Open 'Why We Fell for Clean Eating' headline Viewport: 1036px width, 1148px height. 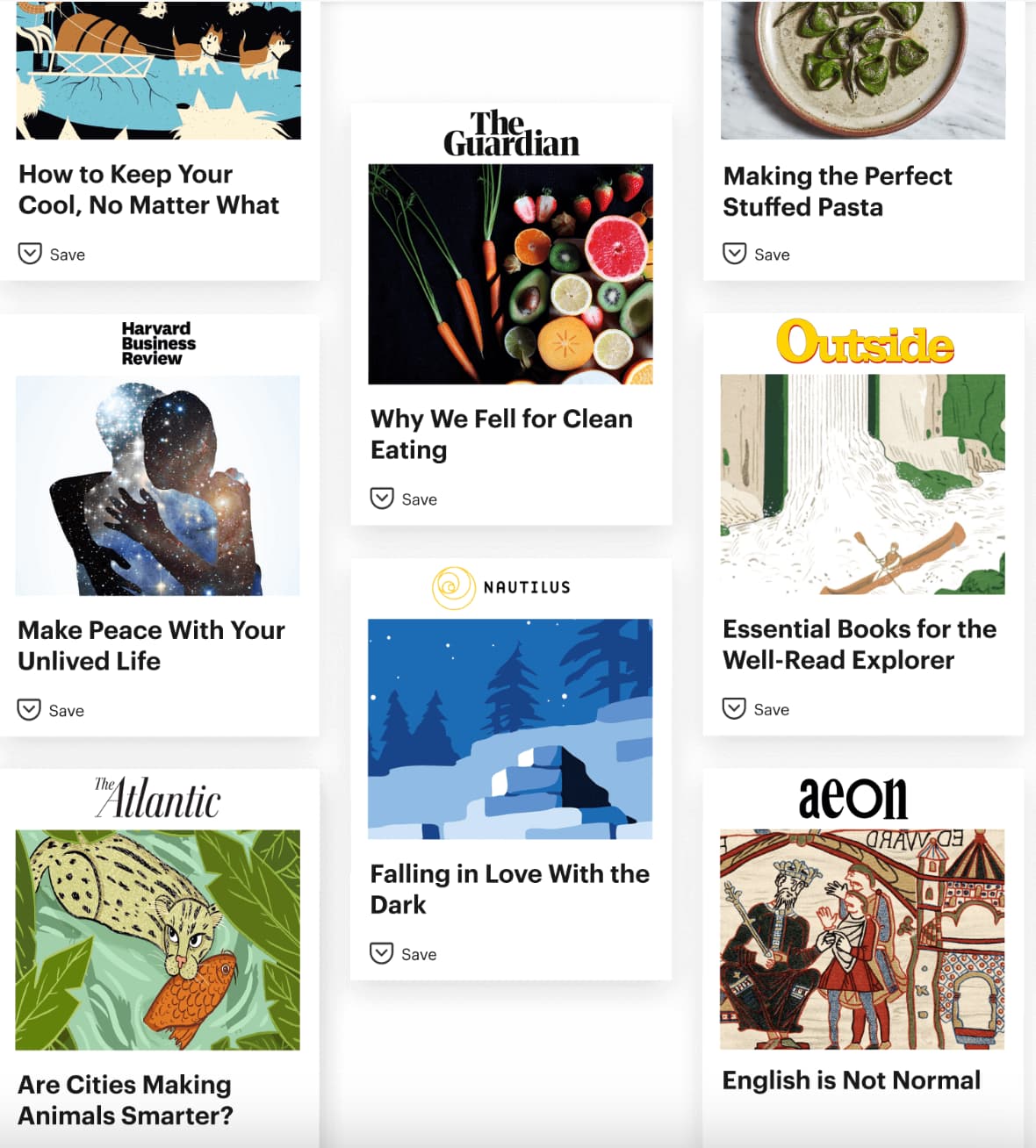coord(500,434)
